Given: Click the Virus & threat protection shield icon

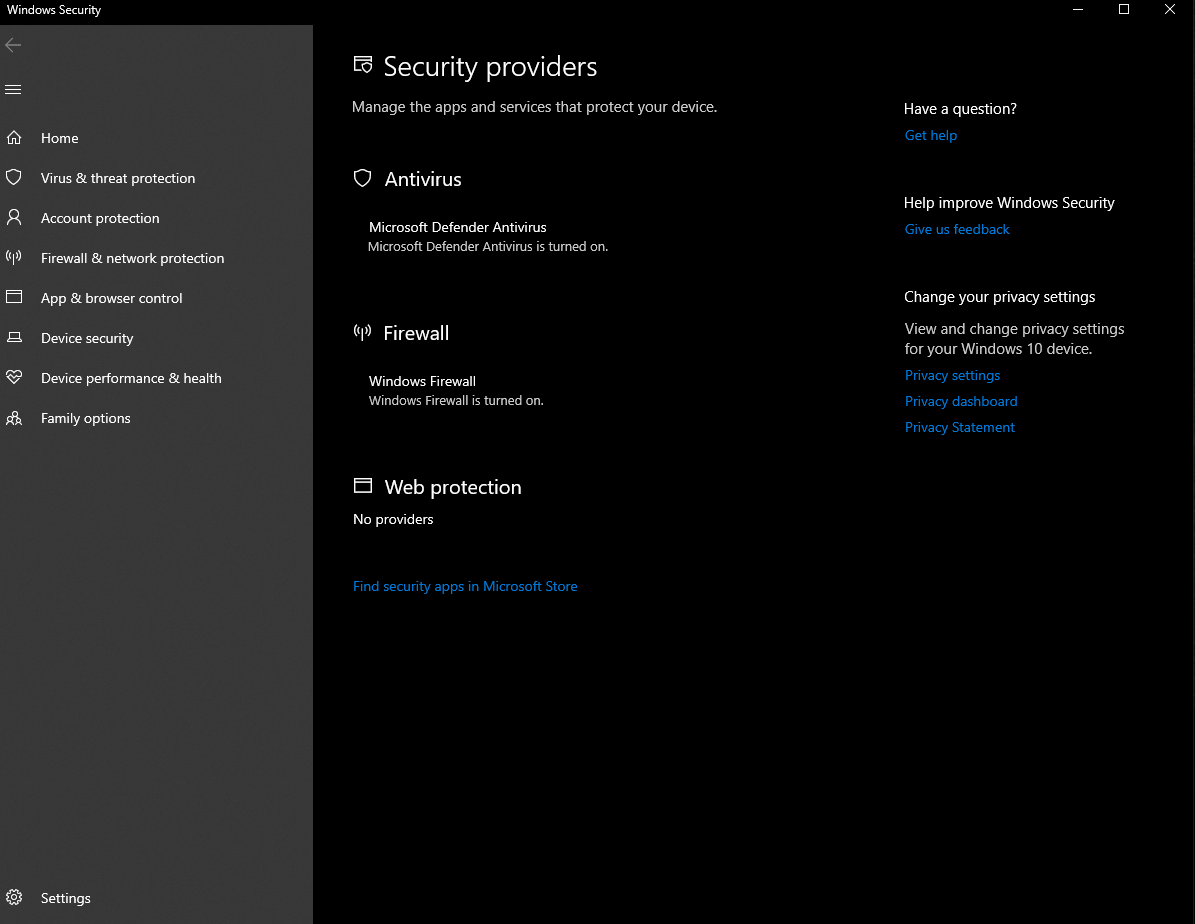Looking at the screenshot, I should 14,178.
